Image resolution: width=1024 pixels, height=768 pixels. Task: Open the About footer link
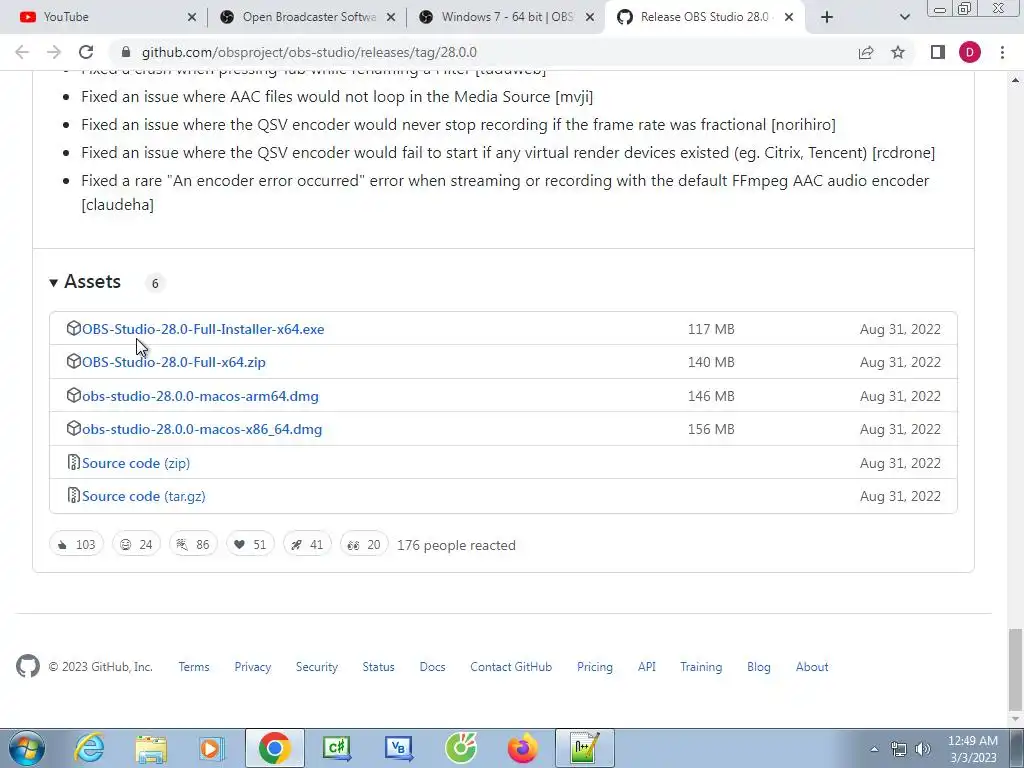(812, 667)
